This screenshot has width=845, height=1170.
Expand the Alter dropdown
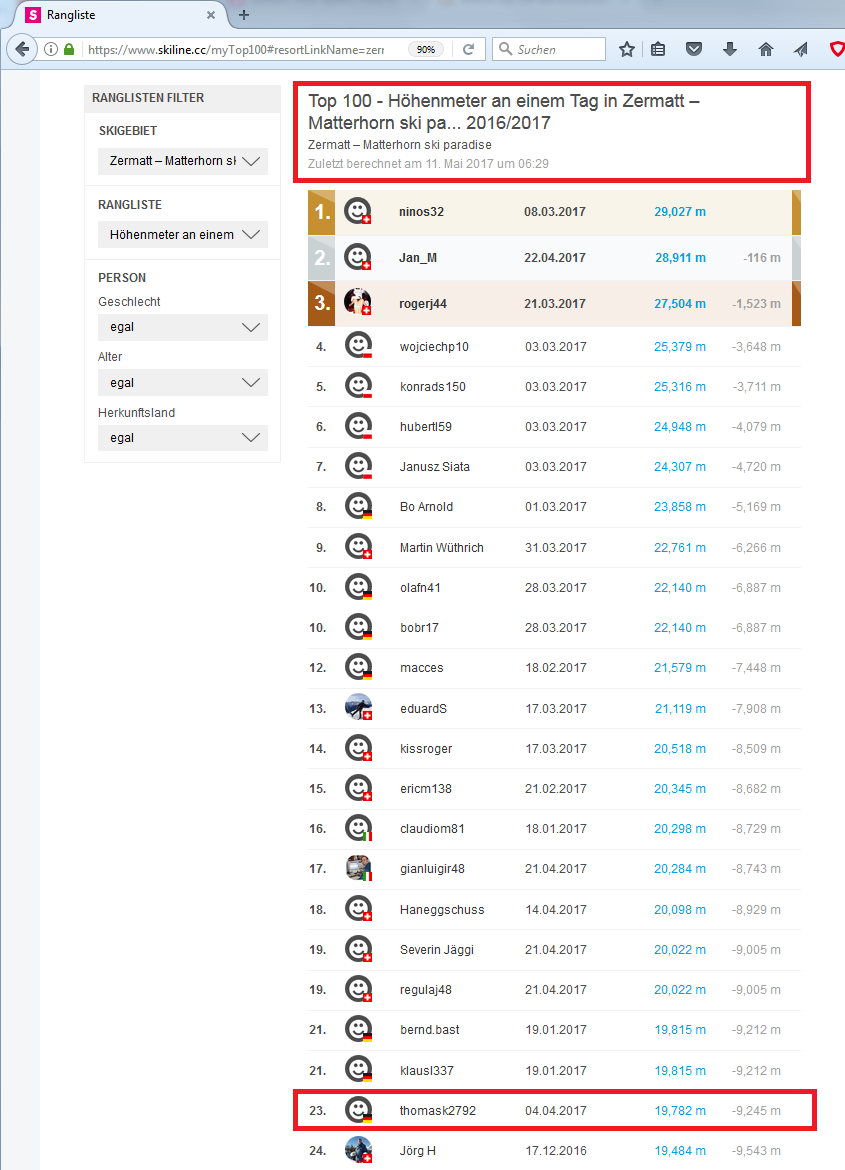pyautogui.click(x=183, y=383)
